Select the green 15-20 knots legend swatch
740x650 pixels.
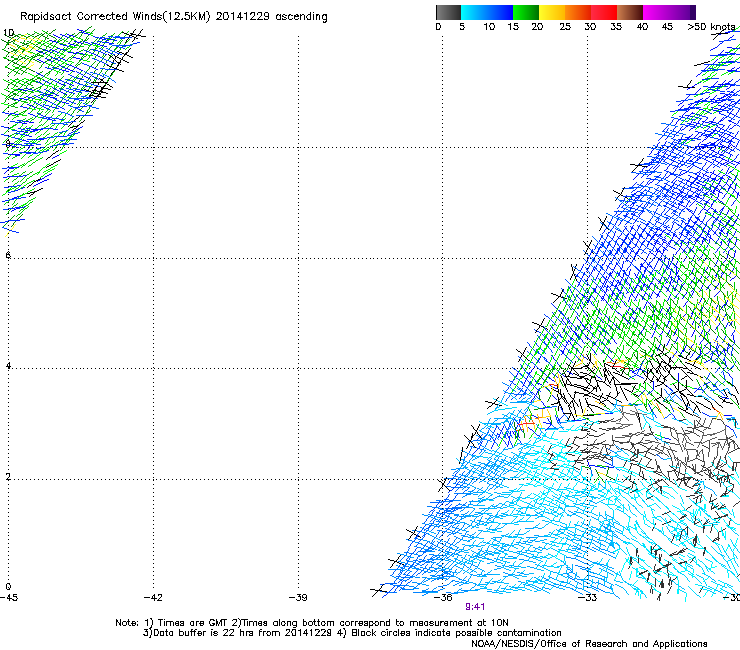(526, 12)
